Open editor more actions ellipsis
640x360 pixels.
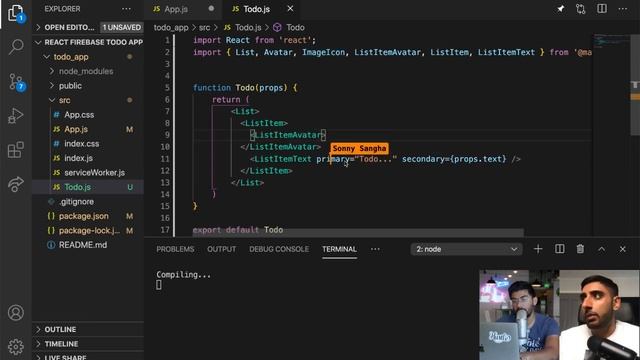pyautogui.click(x=622, y=9)
